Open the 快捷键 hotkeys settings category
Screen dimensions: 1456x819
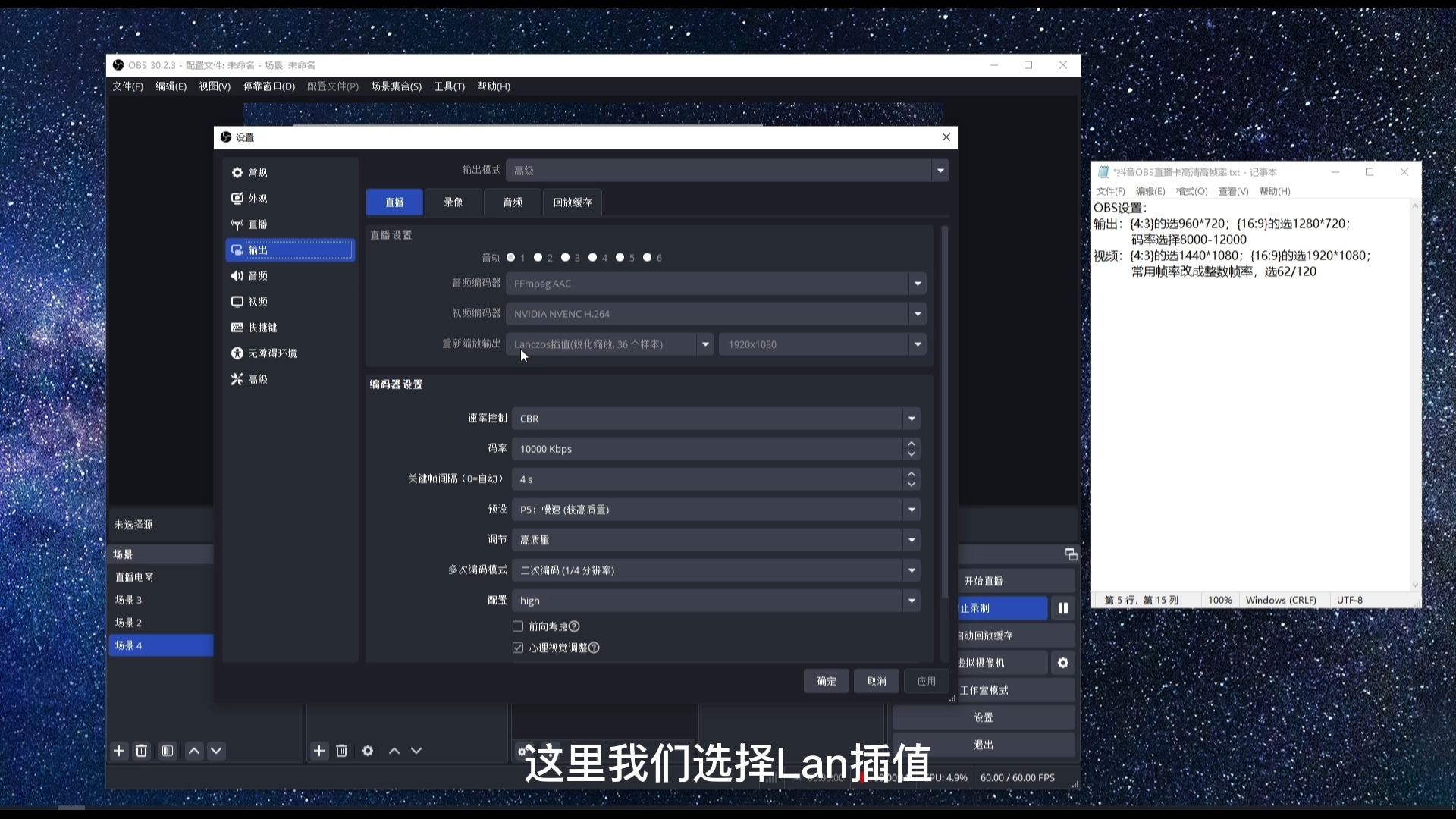290,328
